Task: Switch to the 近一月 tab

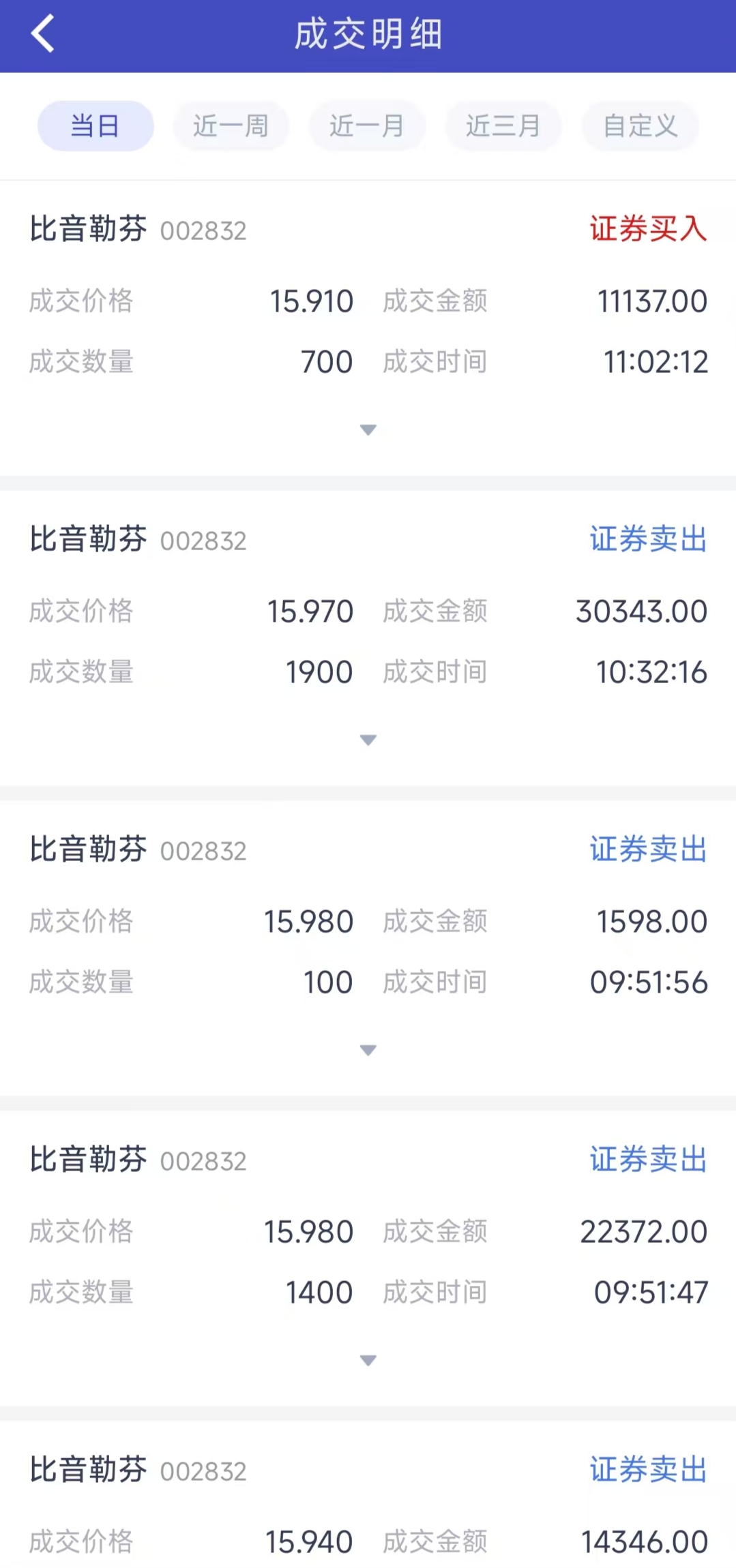Action: click(367, 126)
